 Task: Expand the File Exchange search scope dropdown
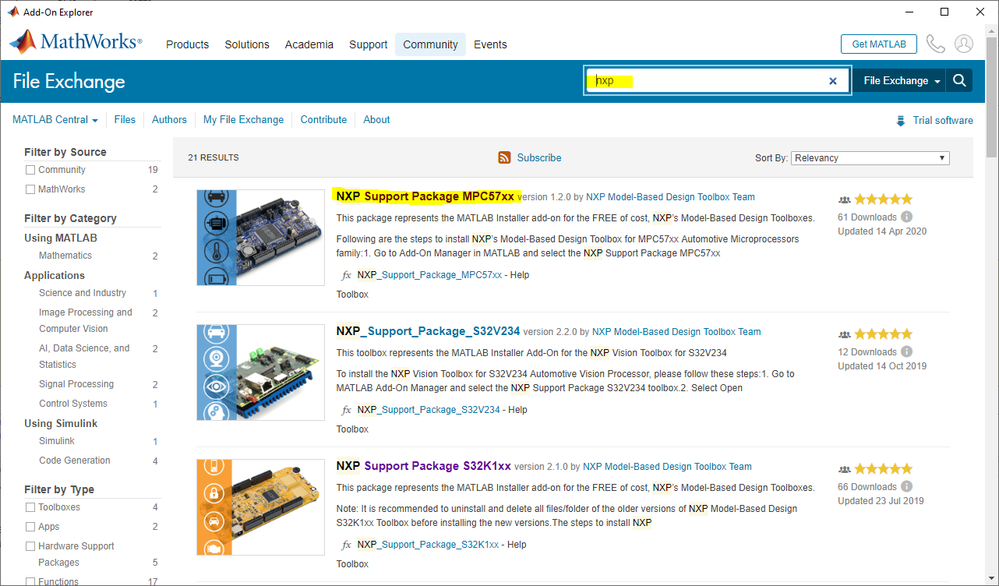pyautogui.click(x=901, y=80)
